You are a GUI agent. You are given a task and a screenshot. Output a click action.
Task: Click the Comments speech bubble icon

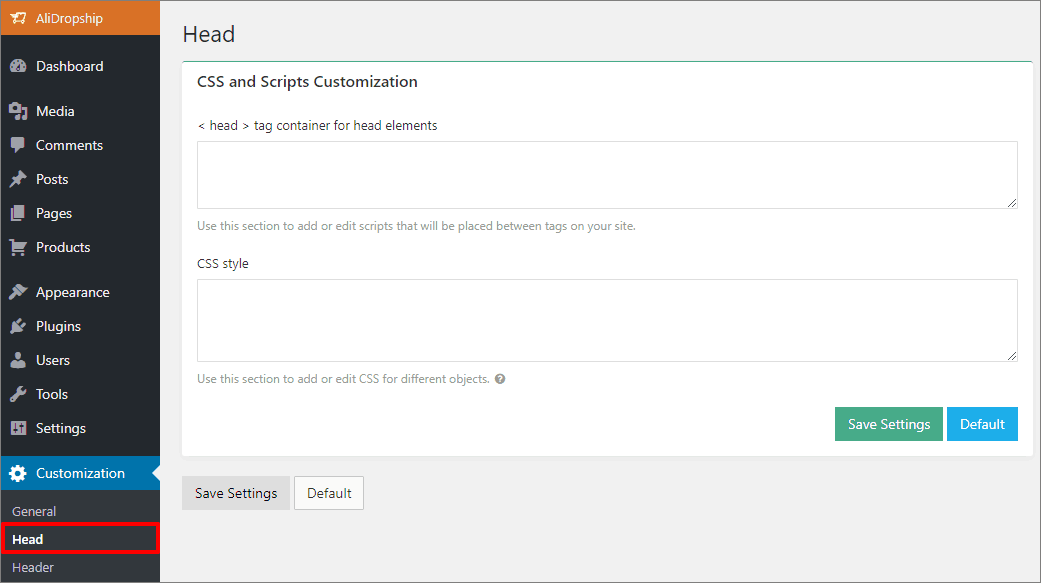[18, 145]
